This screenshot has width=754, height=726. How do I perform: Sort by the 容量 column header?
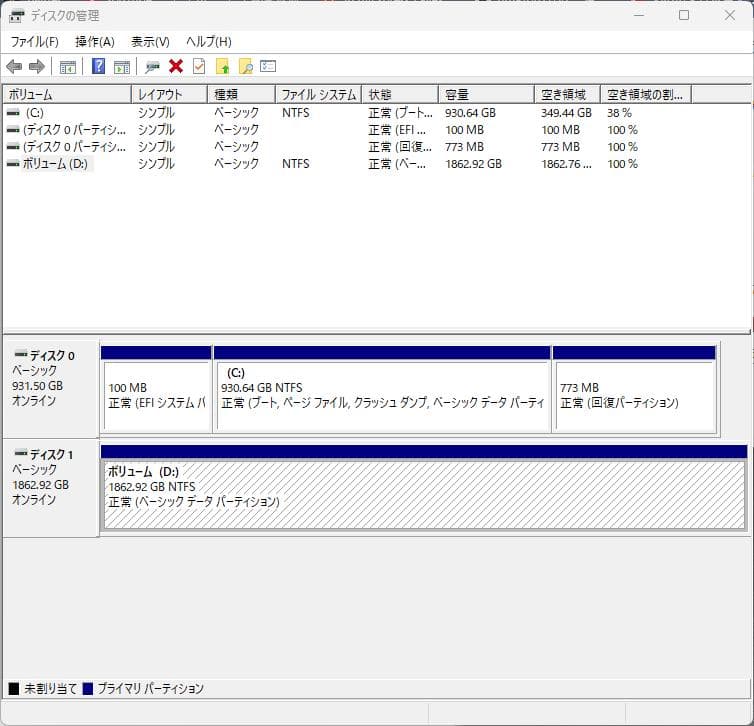(487, 94)
